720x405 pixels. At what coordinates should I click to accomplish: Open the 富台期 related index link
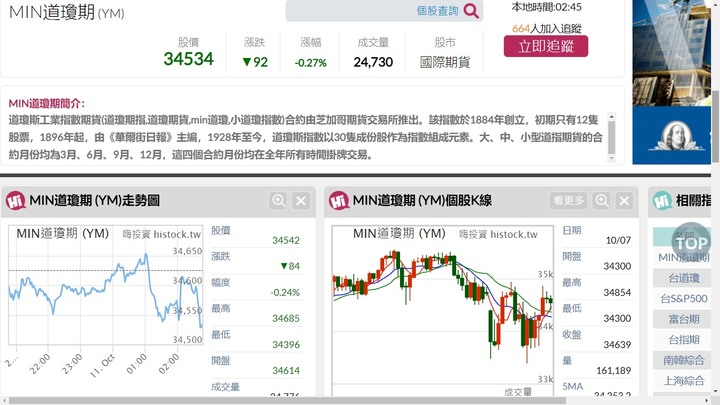[x=684, y=319]
